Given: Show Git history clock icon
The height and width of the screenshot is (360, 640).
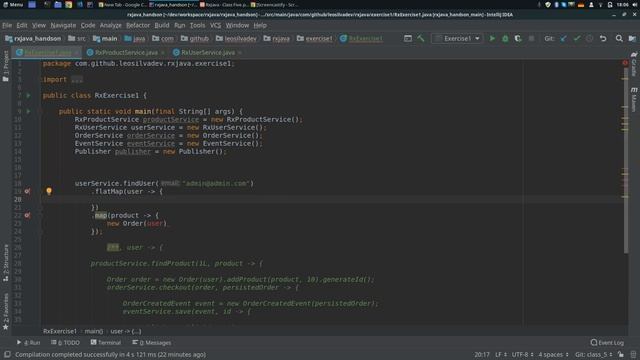Looking at the screenshot, I should [x=589, y=38].
